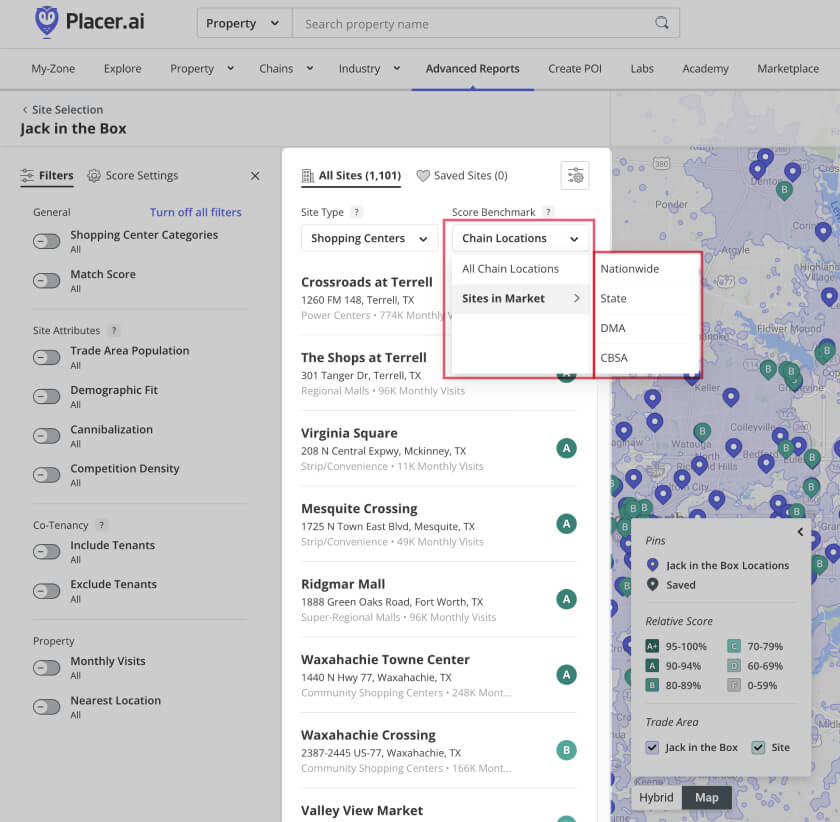This screenshot has height=822, width=840.
Task: Open the Property search type dropdown
Action: tap(245, 23)
